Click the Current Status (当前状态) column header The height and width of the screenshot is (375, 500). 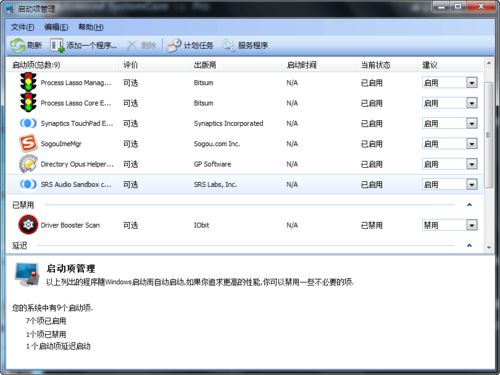(375, 65)
